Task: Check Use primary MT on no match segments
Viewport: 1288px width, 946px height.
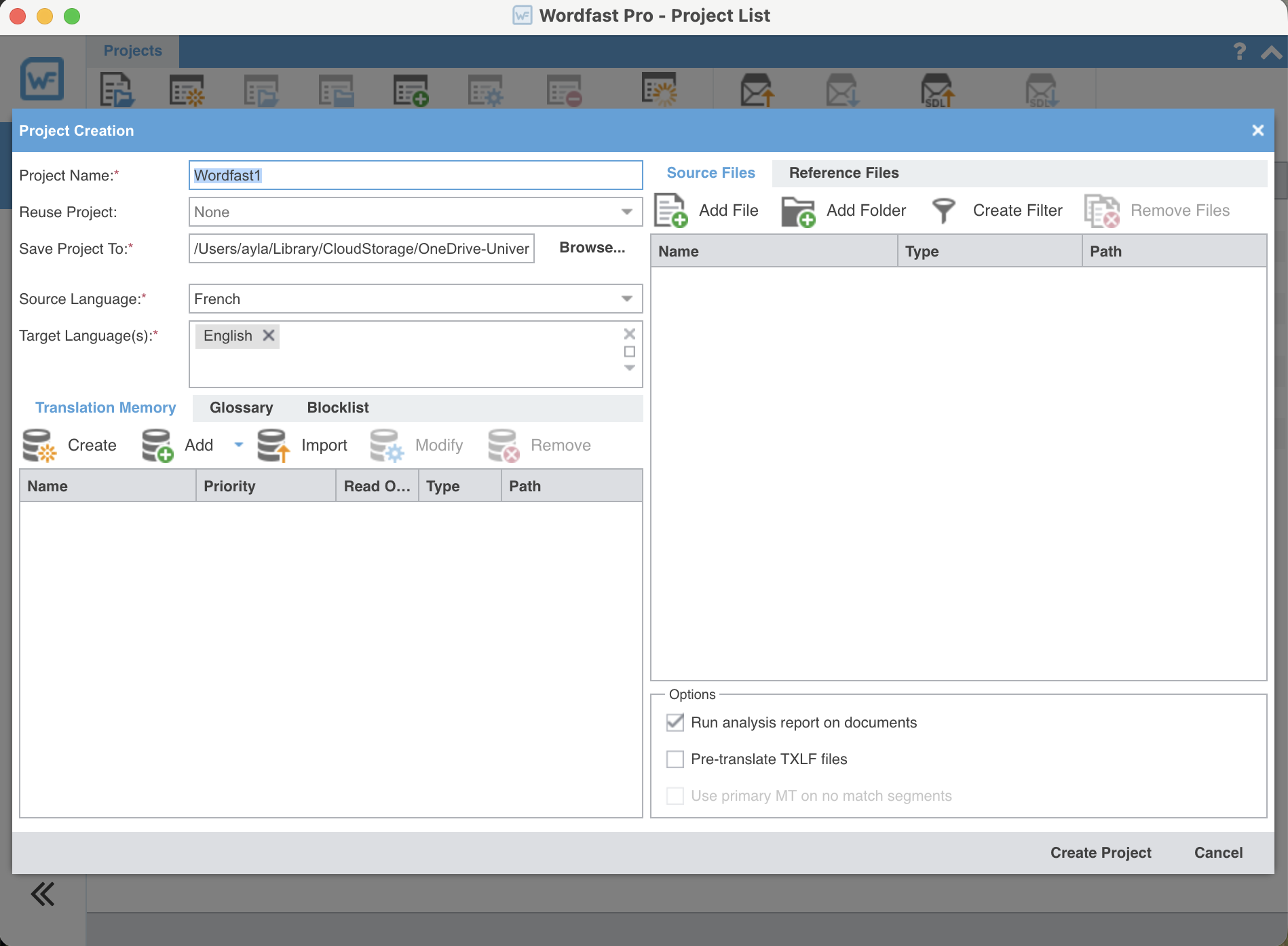Action: tap(675, 795)
